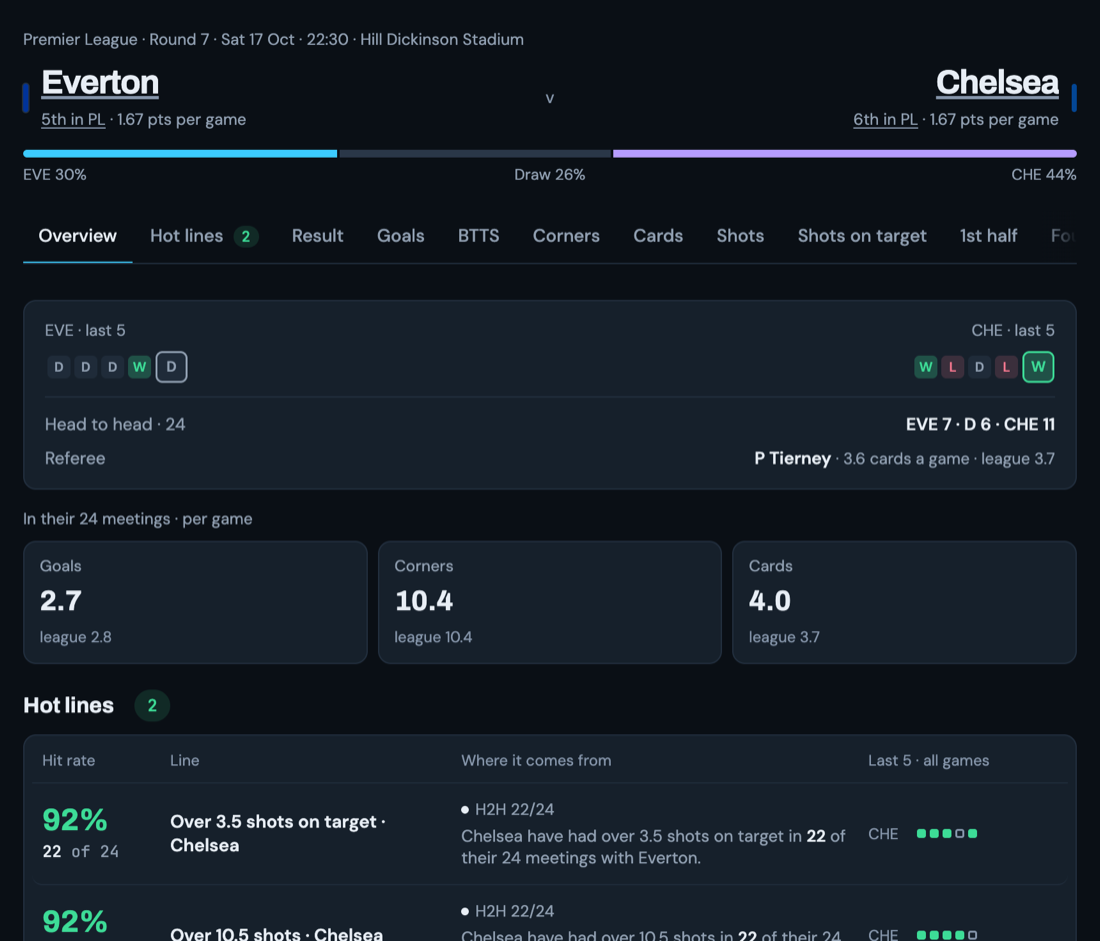Switch to the Hot lines tab
Screen dimensions: 1100x941
tap(204, 236)
